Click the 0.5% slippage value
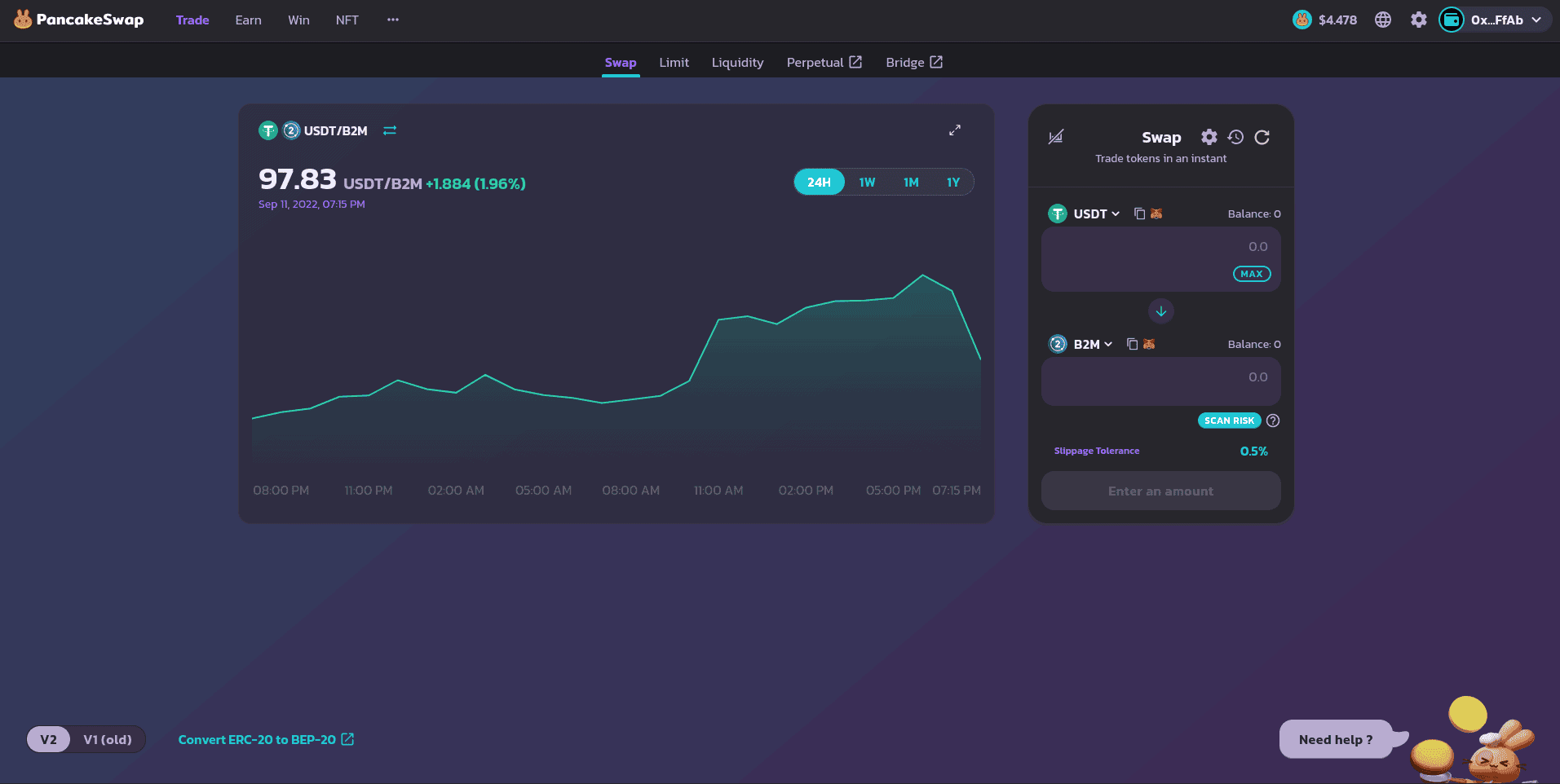This screenshot has width=1560, height=784. [x=1254, y=451]
